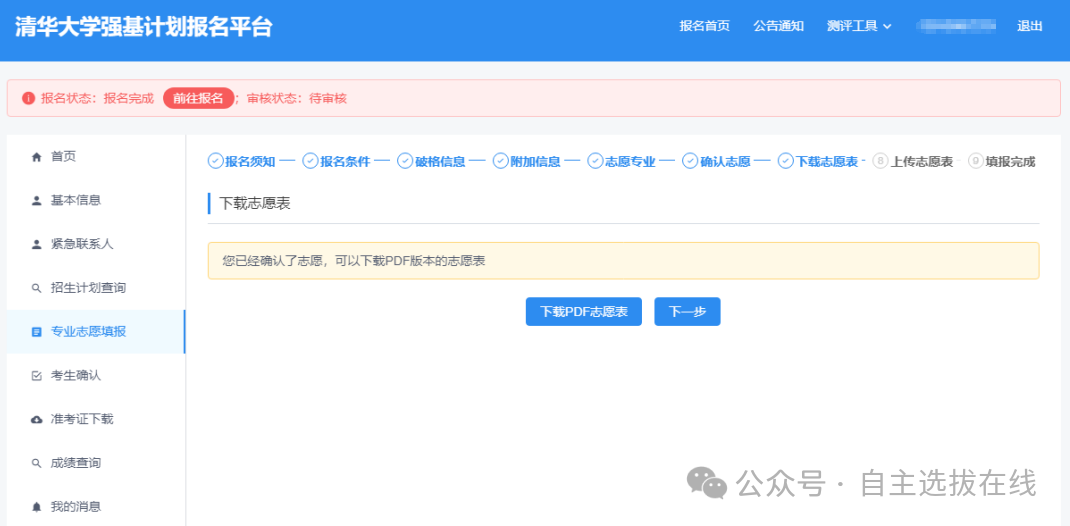Click the step 8 circle for 上传志愿表
The width and height of the screenshot is (1070, 526).
coord(881,162)
